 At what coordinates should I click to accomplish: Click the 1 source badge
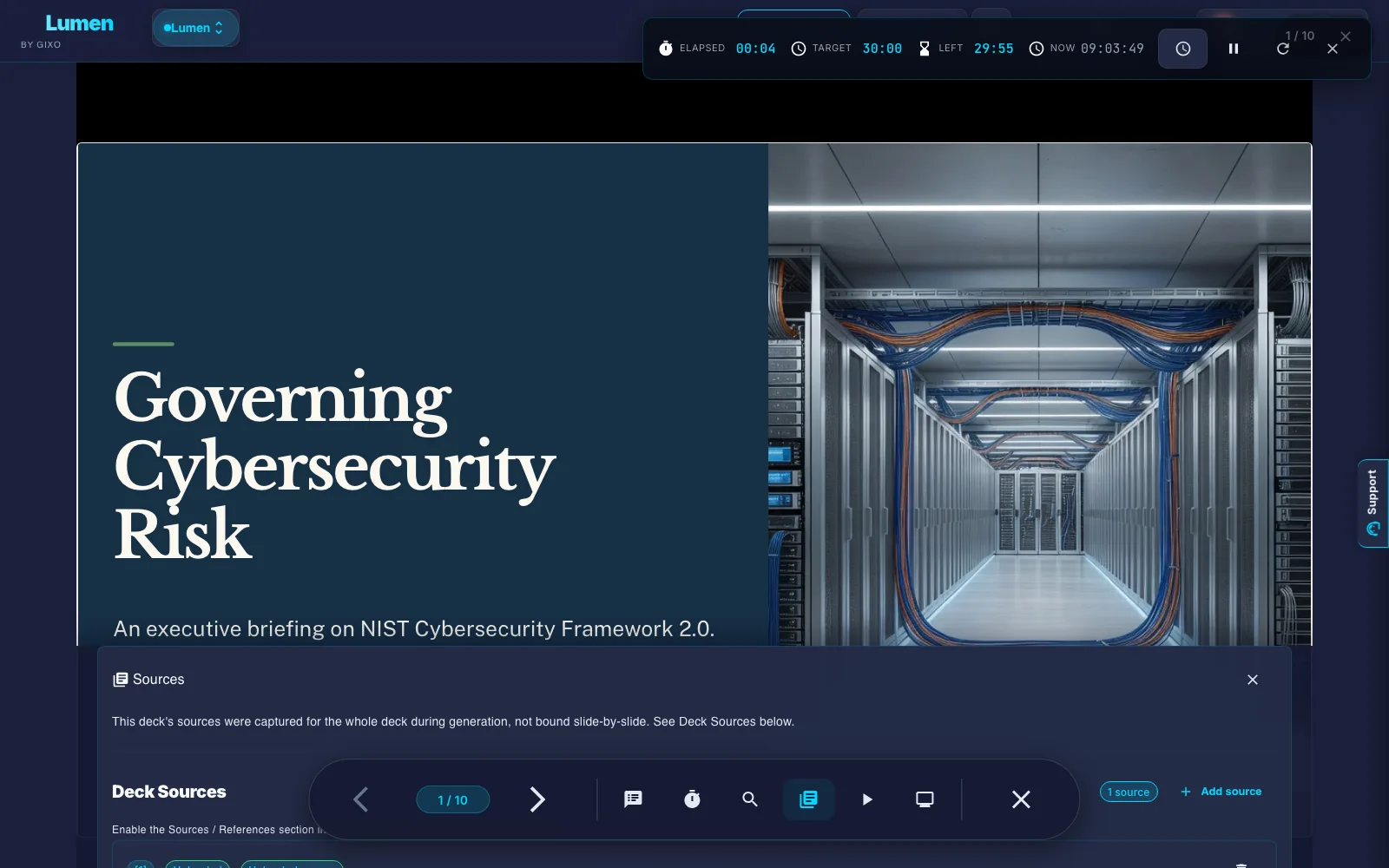point(1129,792)
